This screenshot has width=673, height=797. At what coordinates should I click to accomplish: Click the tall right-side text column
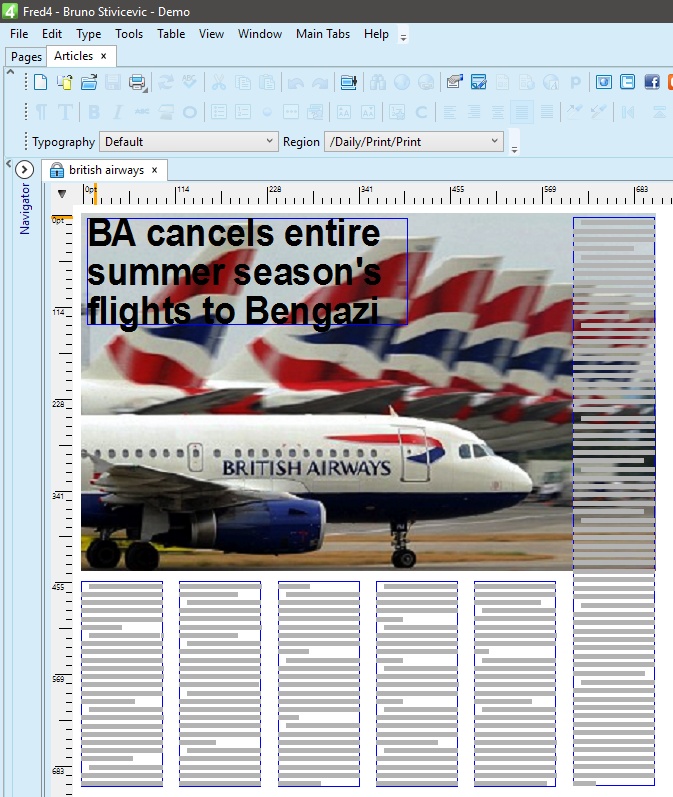click(614, 501)
